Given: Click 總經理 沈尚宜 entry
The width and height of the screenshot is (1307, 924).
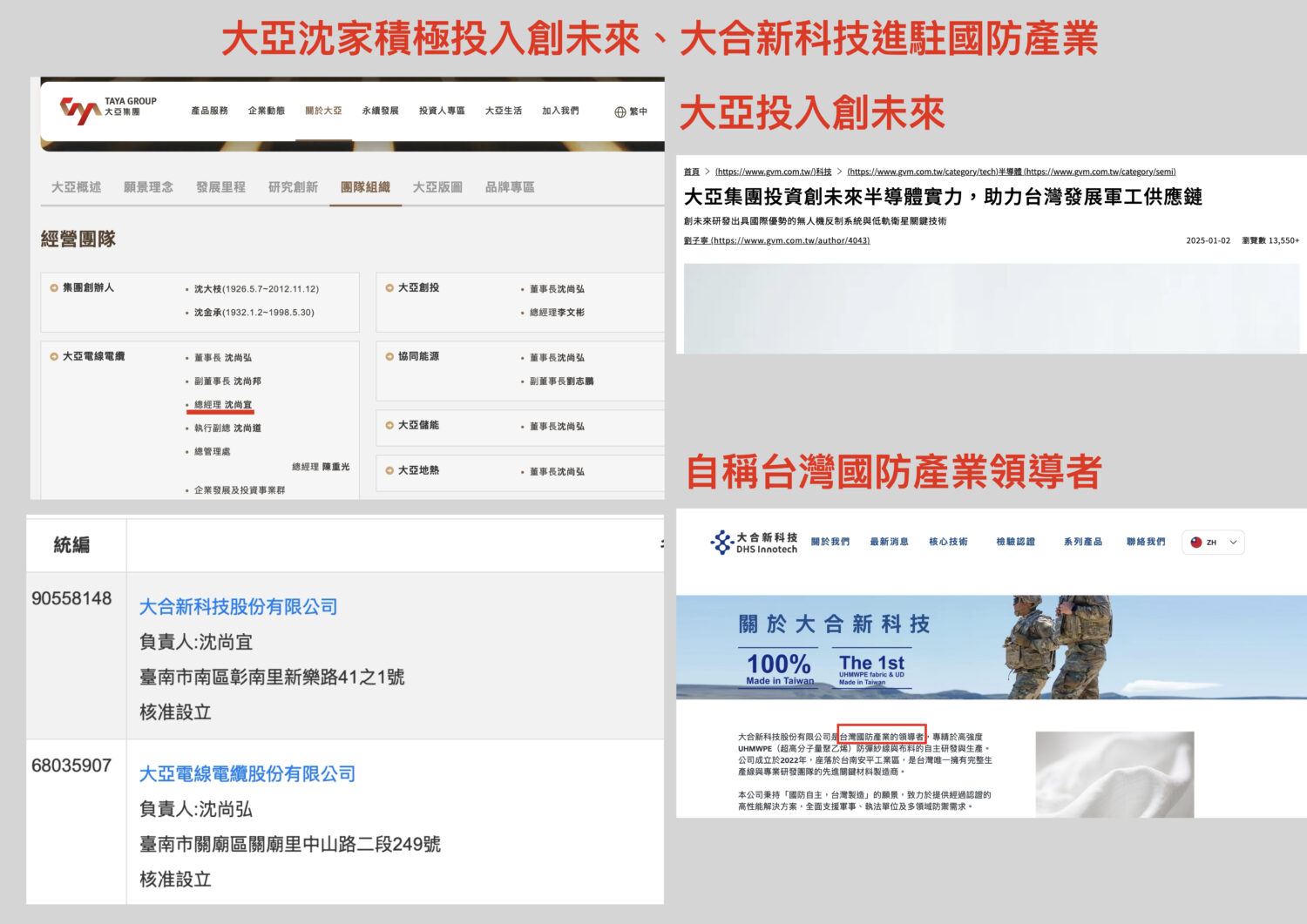Looking at the screenshot, I should (223, 405).
